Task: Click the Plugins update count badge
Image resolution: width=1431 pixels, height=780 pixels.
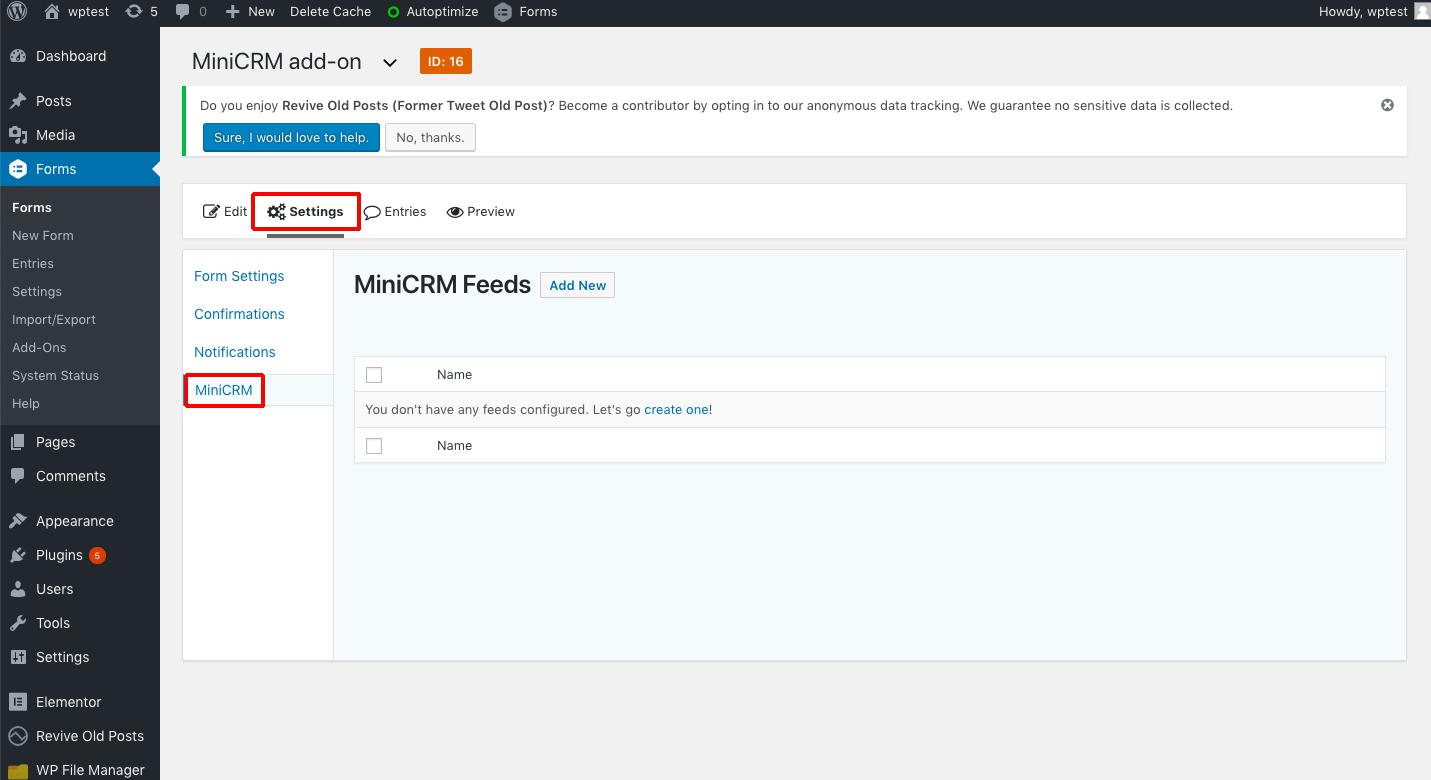Action: pyautogui.click(x=97, y=555)
